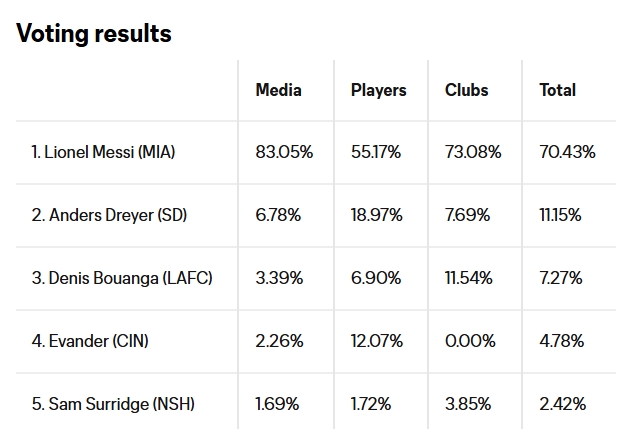Select the Media column header
The width and height of the screenshot is (629, 429).
(x=278, y=90)
